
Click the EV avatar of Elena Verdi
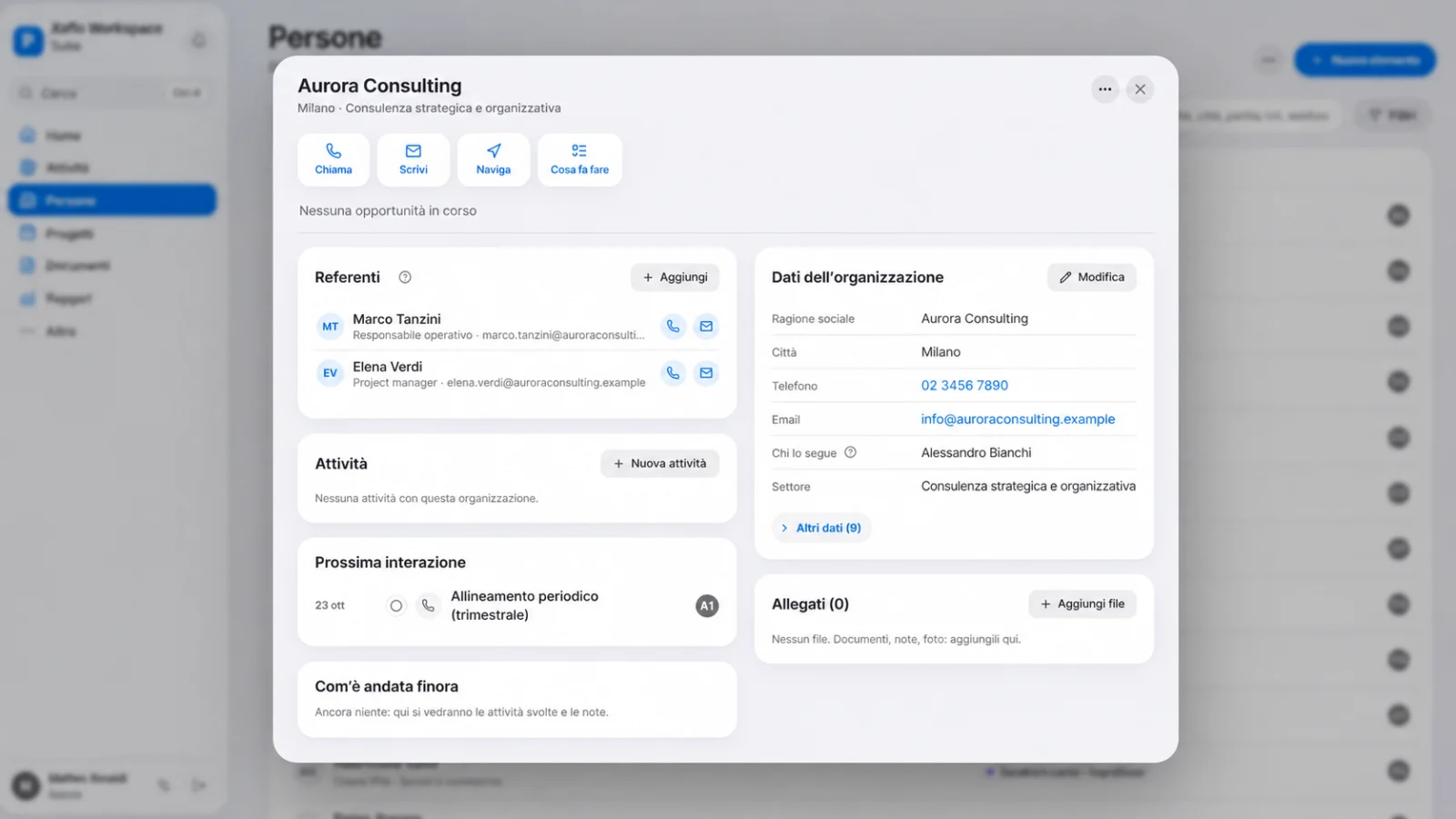329,373
